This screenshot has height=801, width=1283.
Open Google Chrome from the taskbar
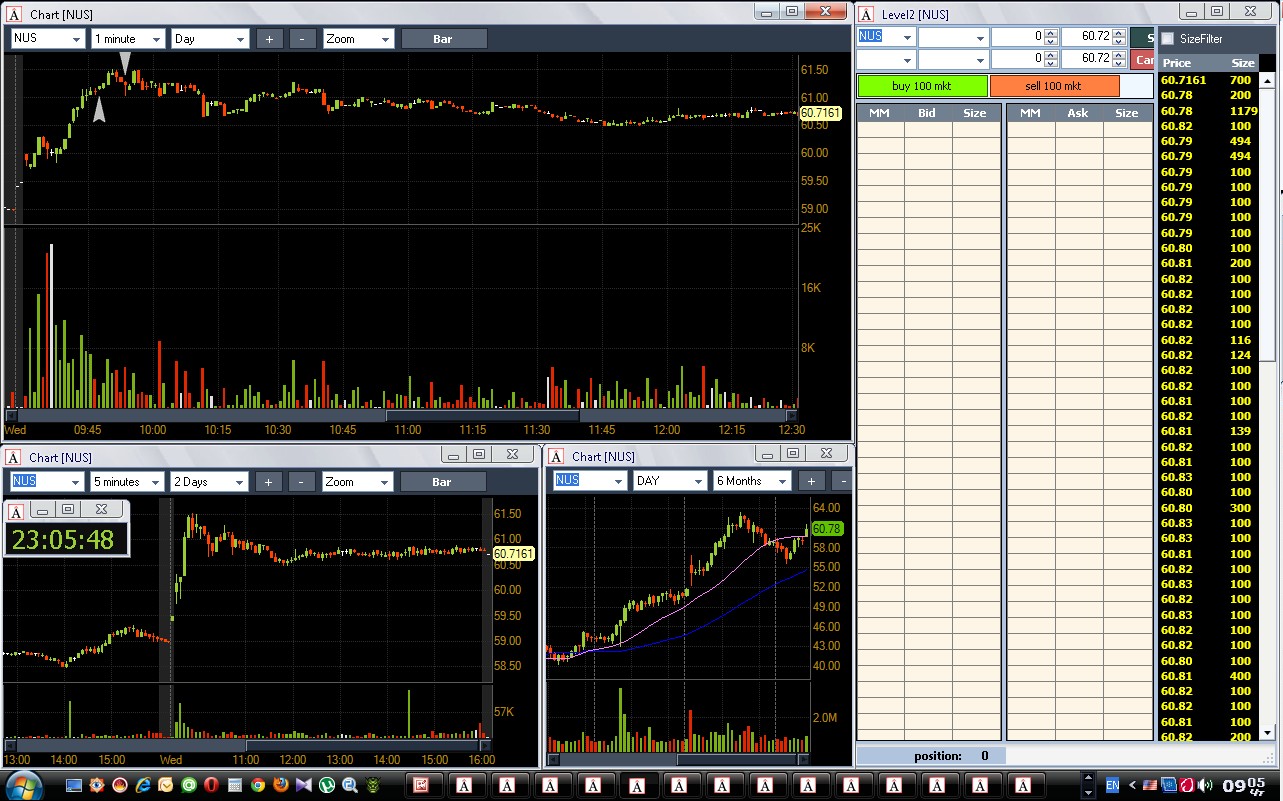pos(257,785)
